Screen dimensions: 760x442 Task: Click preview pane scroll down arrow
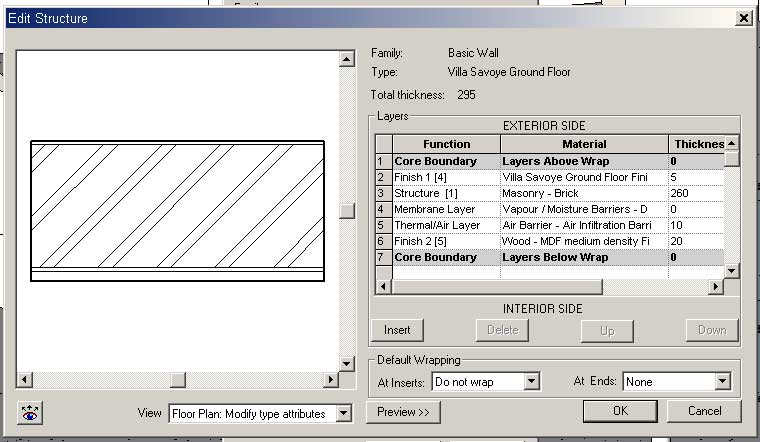click(347, 363)
